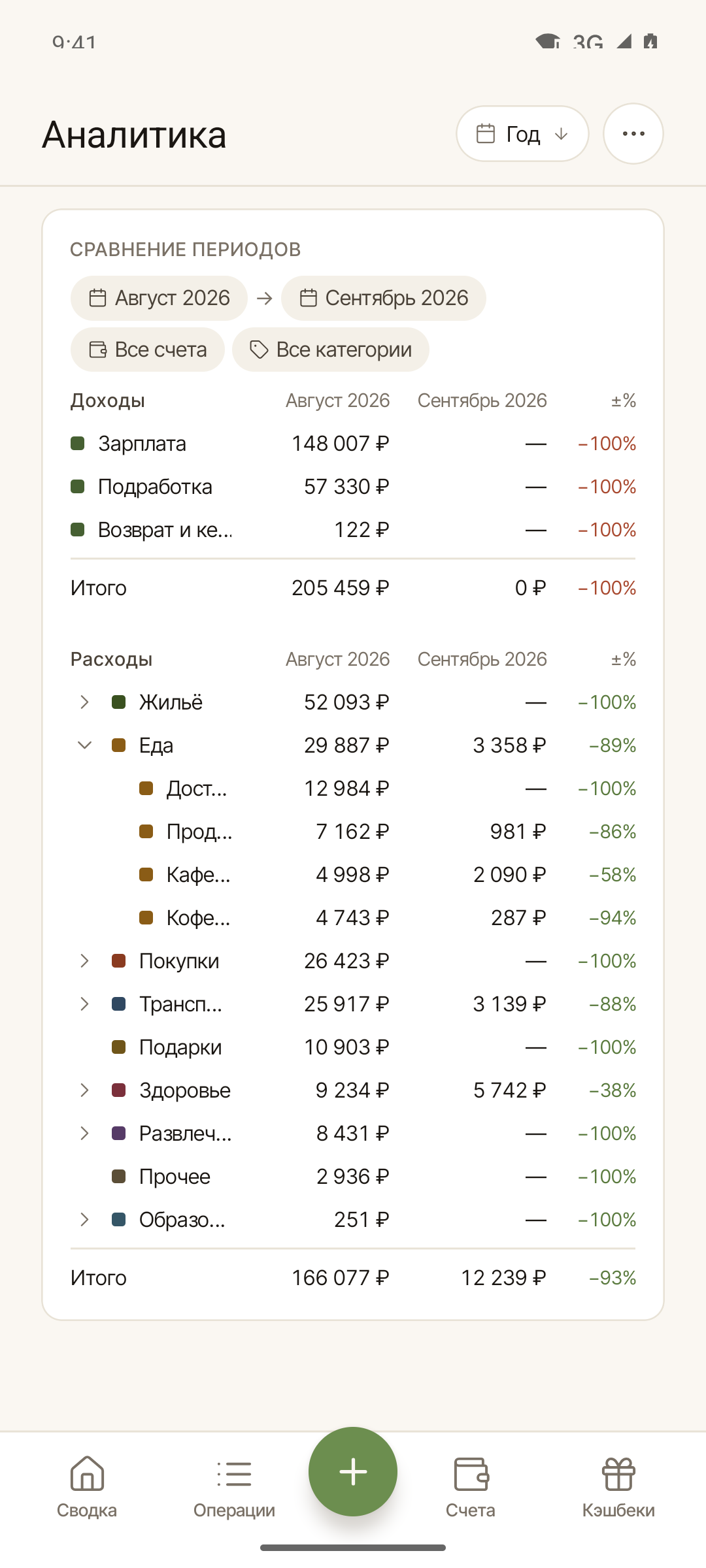Open the three-dots more options menu
This screenshot has width=706, height=1568.
click(x=633, y=134)
